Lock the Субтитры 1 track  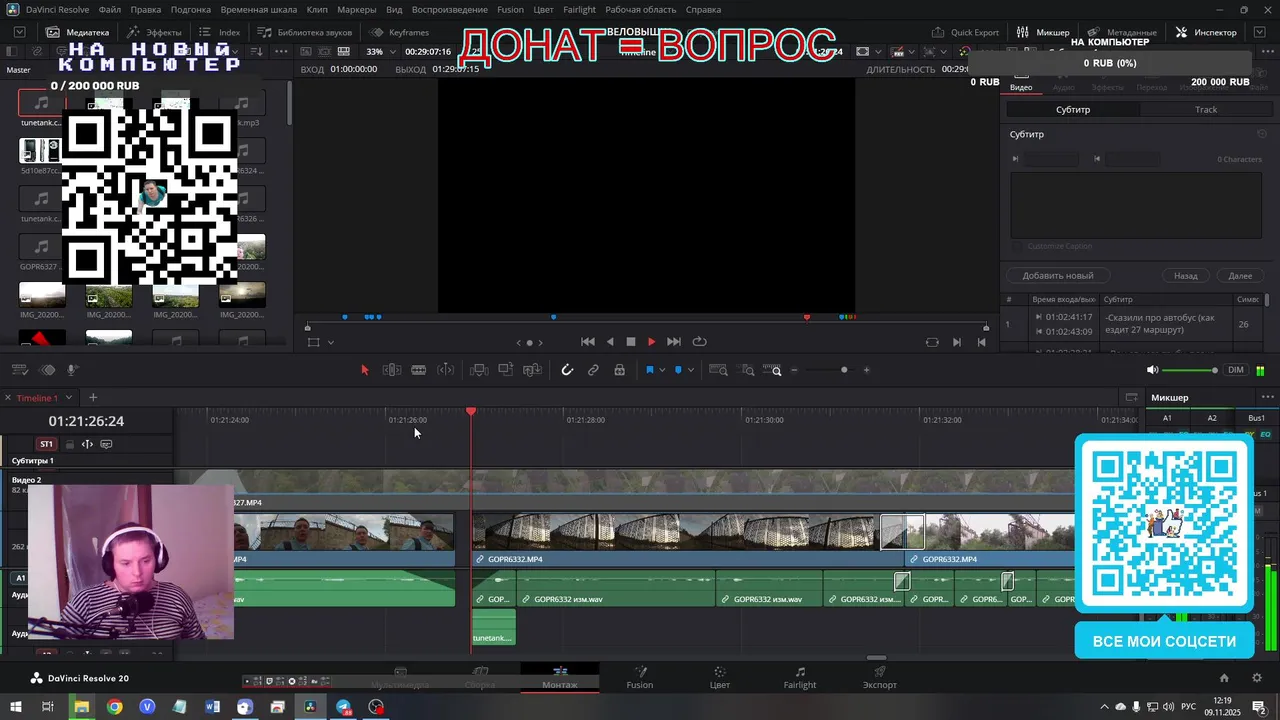70,444
